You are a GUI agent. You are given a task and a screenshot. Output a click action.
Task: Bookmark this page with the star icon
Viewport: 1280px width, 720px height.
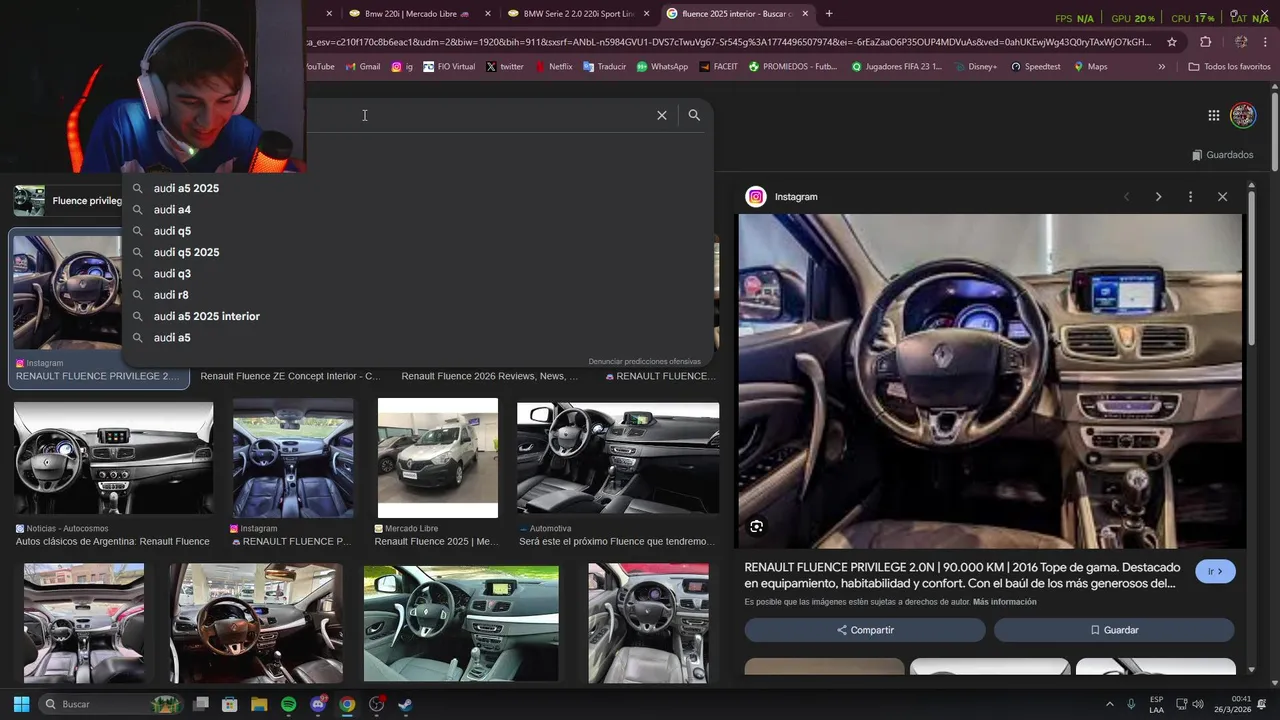point(1172,42)
